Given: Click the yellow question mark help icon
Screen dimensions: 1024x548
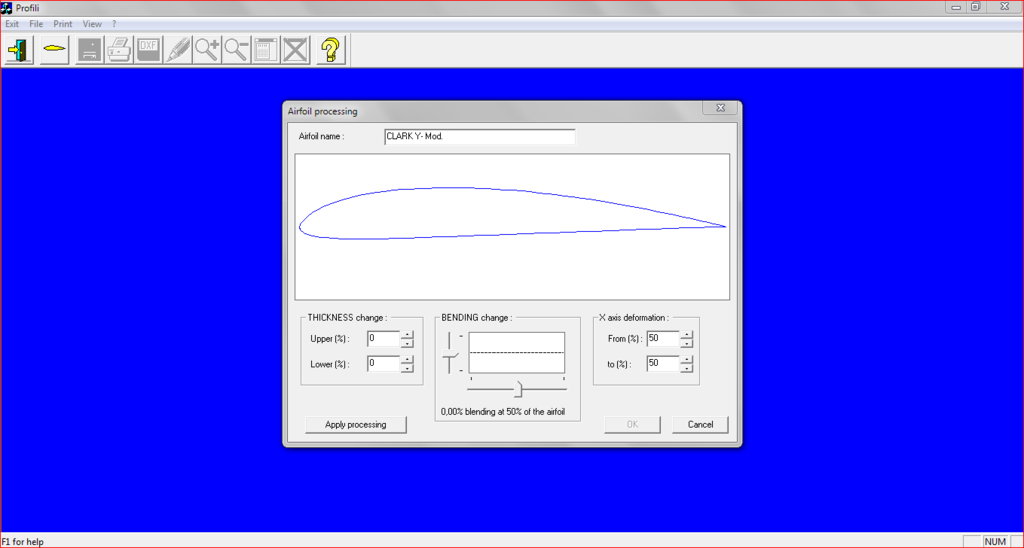Looking at the screenshot, I should tap(331, 49).
